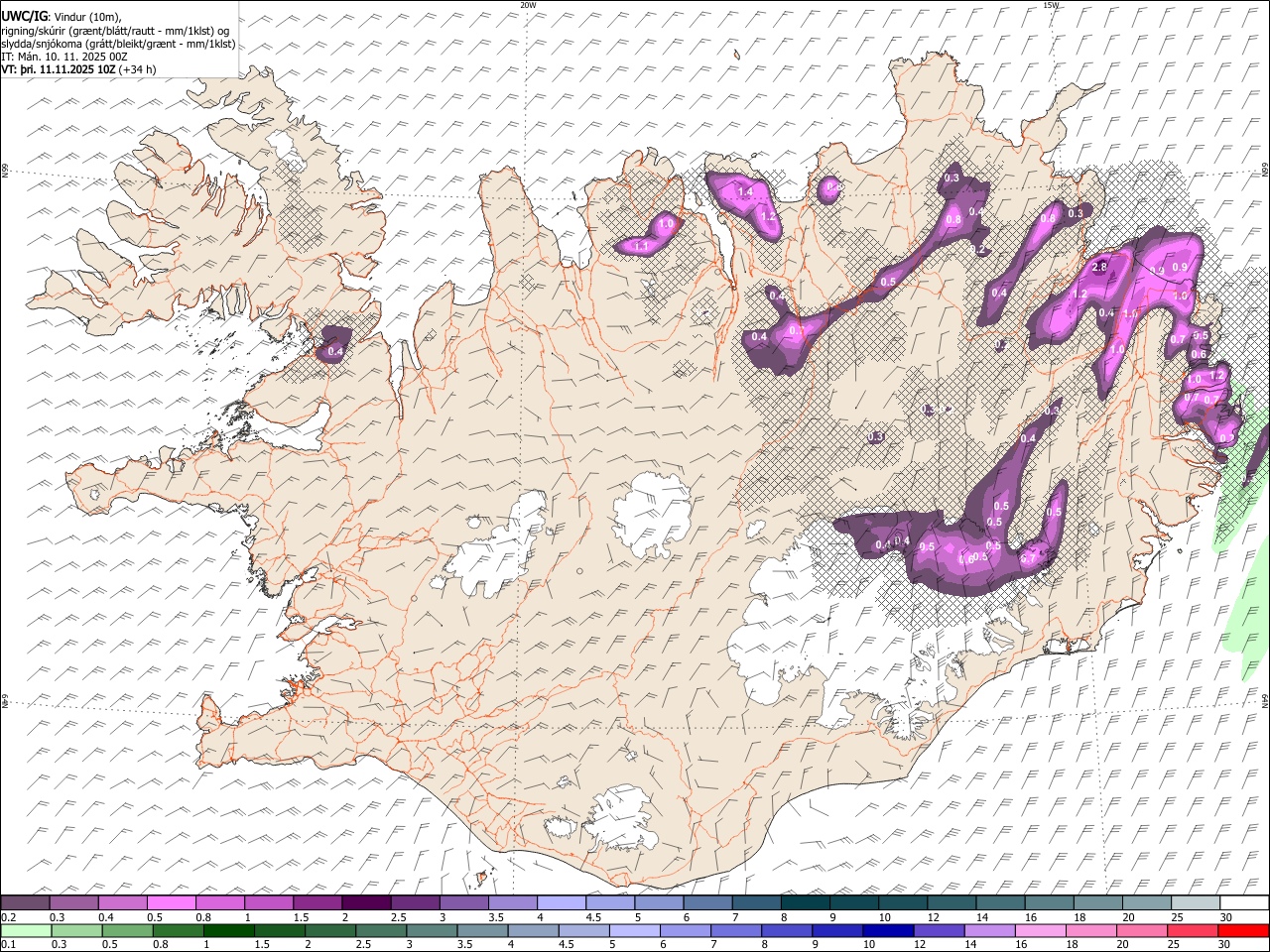The height and width of the screenshot is (952, 1270).
Task: Click the '0.4' value in the western purple patch
Action: tap(335, 351)
